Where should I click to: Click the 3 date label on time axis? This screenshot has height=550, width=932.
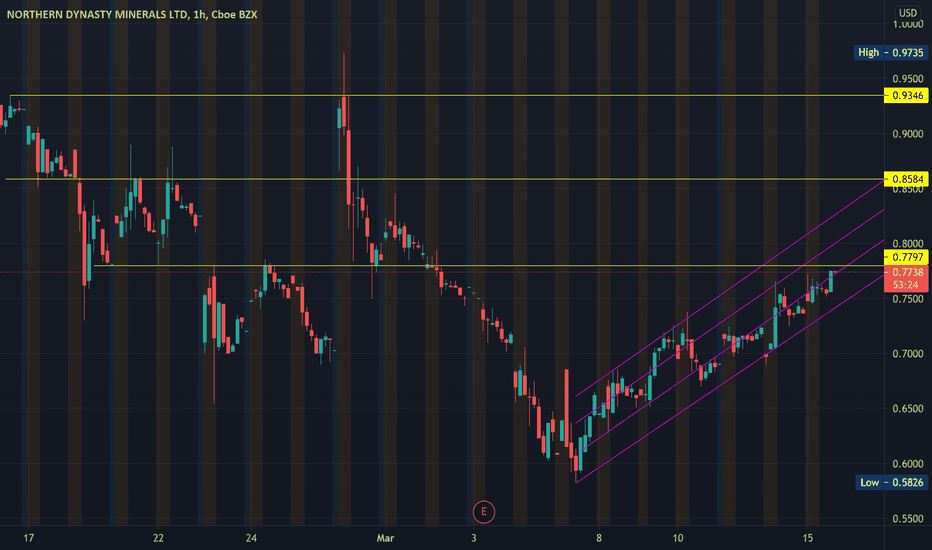click(474, 538)
